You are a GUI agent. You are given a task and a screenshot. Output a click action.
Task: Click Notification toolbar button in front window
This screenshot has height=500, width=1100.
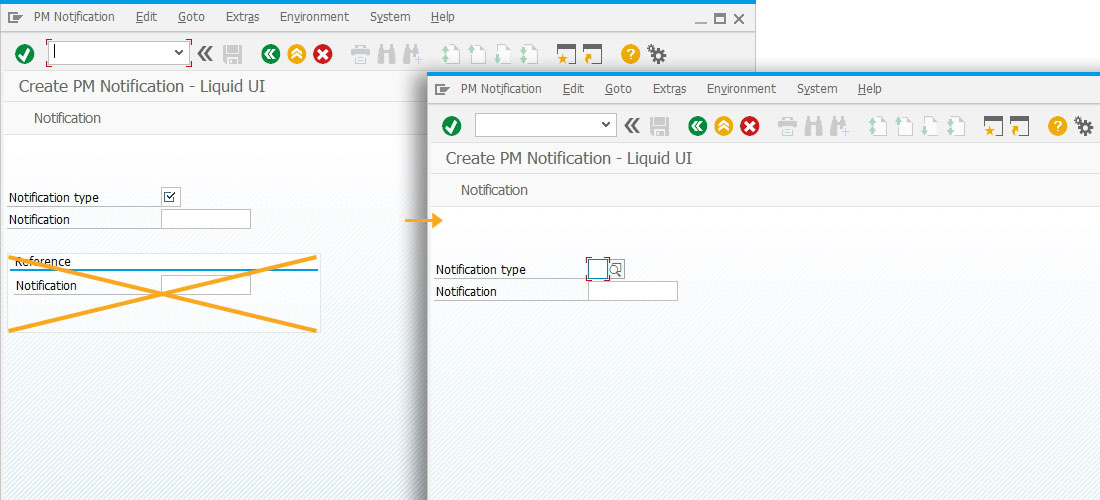tap(495, 190)
